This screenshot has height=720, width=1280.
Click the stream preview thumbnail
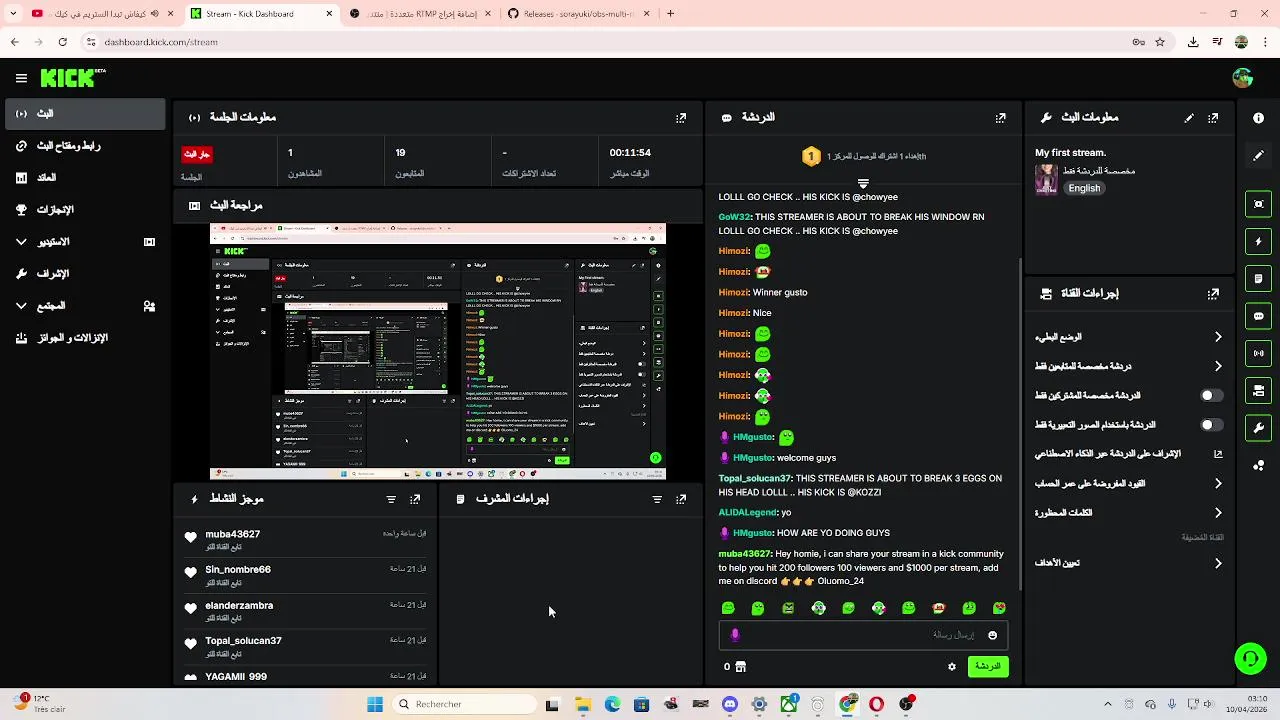[x=438, y=352]
